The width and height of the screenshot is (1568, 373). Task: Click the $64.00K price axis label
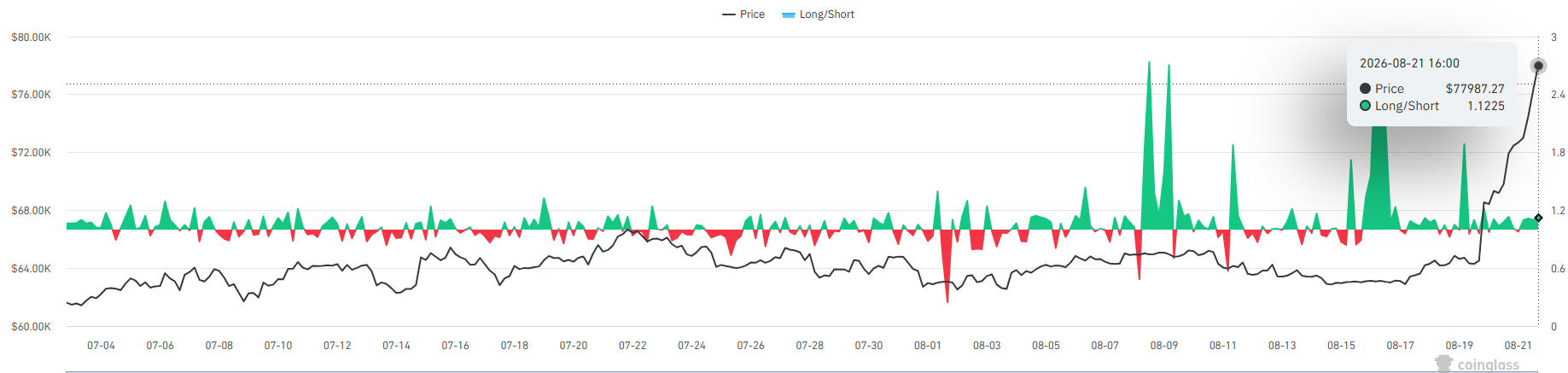pyautogui.click(x=31, y=269)
